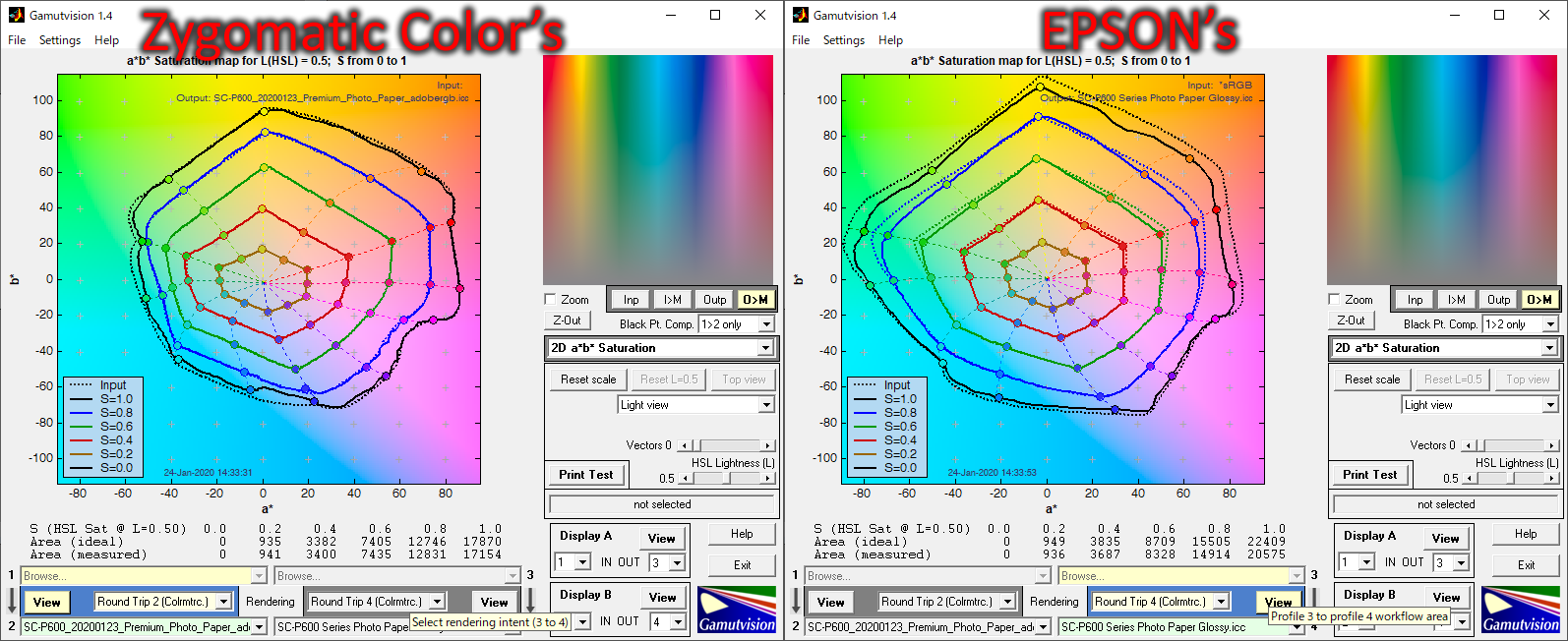This screenshot has height=641, width=1568.
Task: Open the Help menu in the EPSON's window
Action: (x=891, y=40)
